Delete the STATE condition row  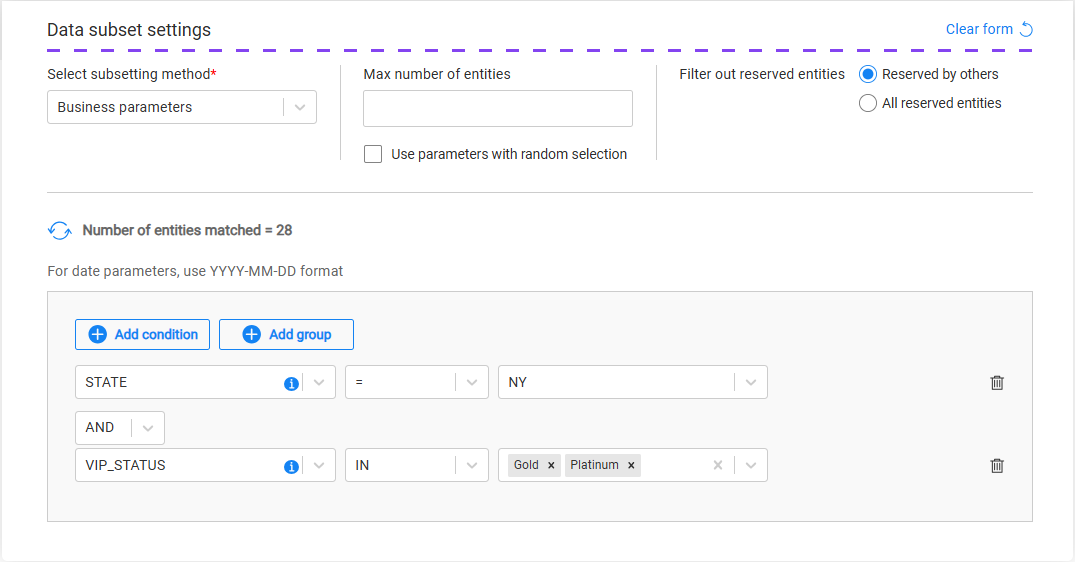[x=997, y=383]
